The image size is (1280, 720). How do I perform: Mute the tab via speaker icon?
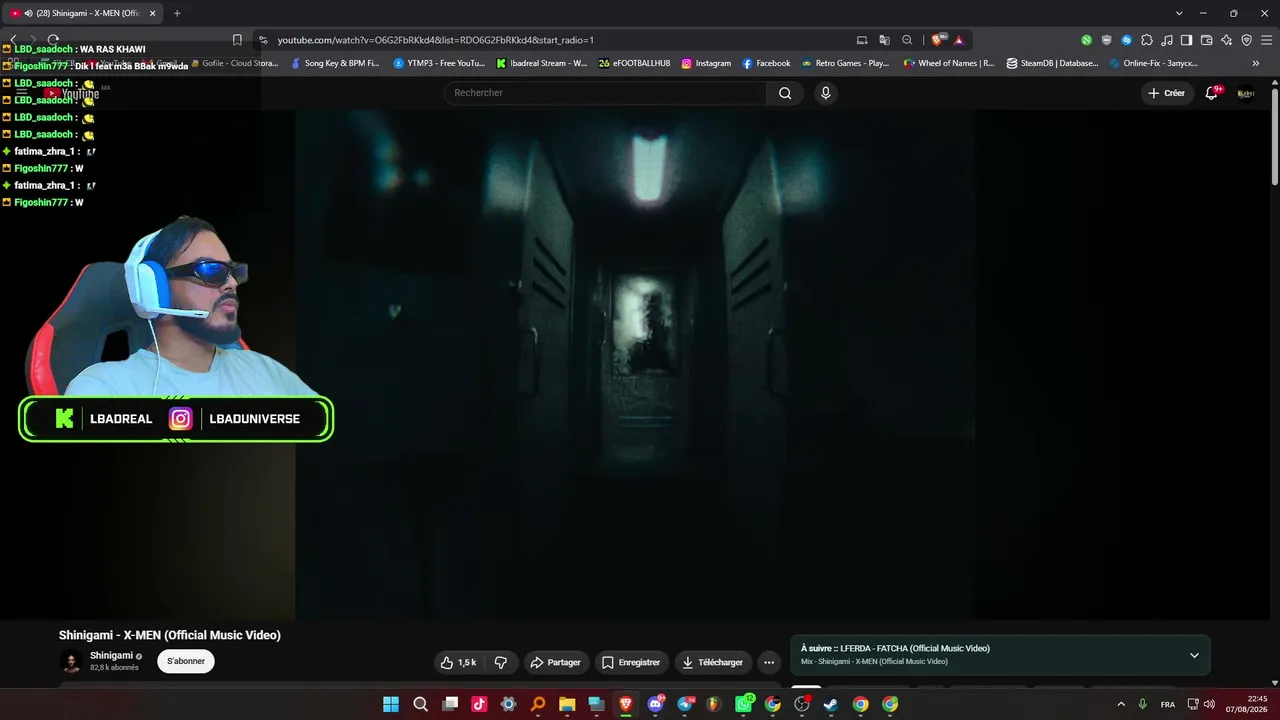28,13
